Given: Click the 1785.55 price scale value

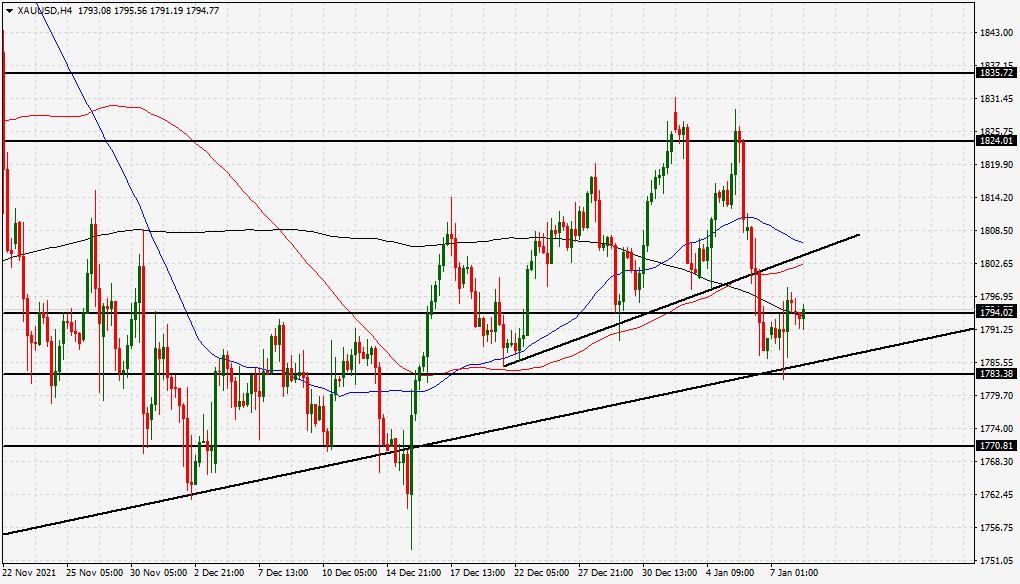Looking at the screenshot, I should (996, 362).
